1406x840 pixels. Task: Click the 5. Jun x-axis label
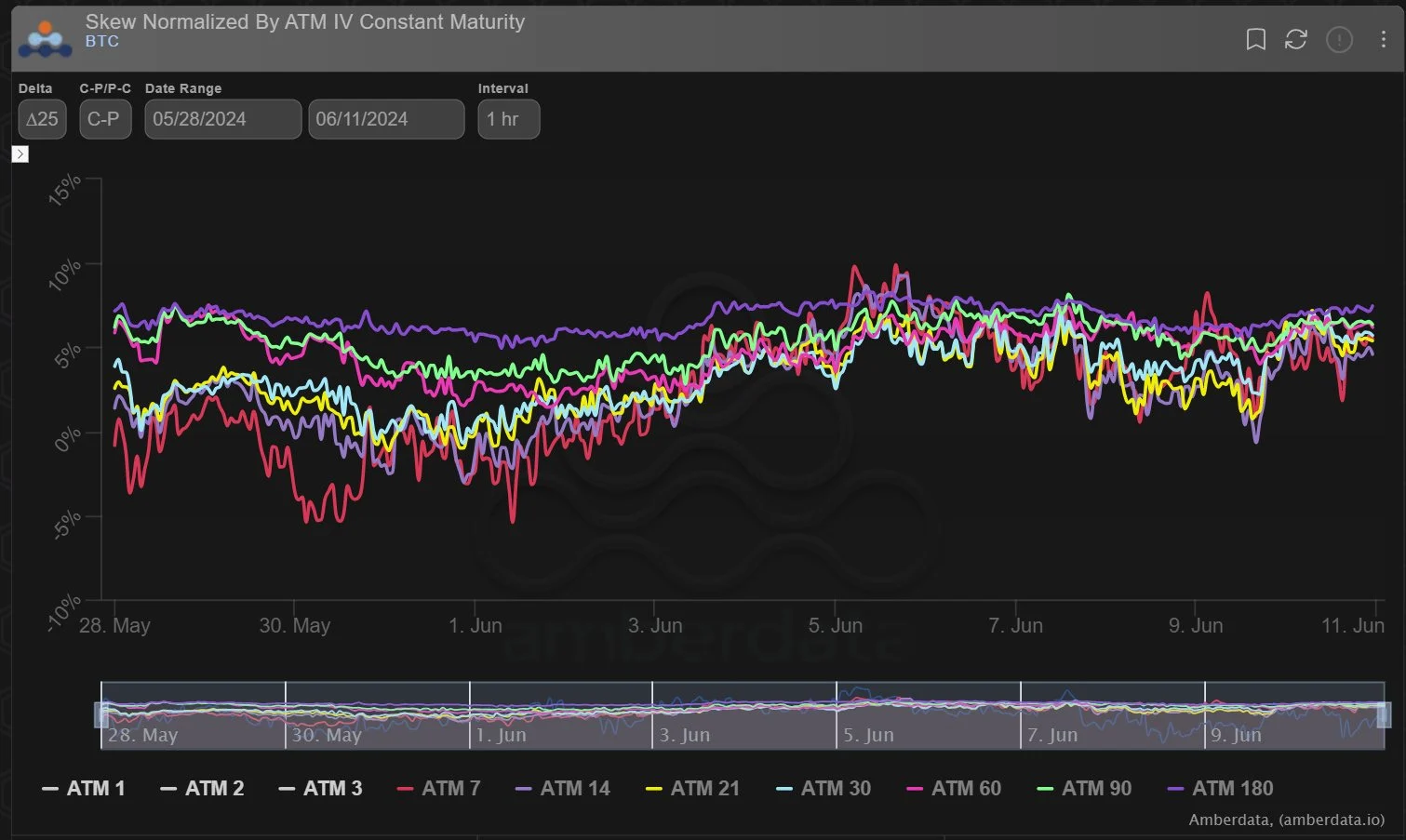point(836,625)
